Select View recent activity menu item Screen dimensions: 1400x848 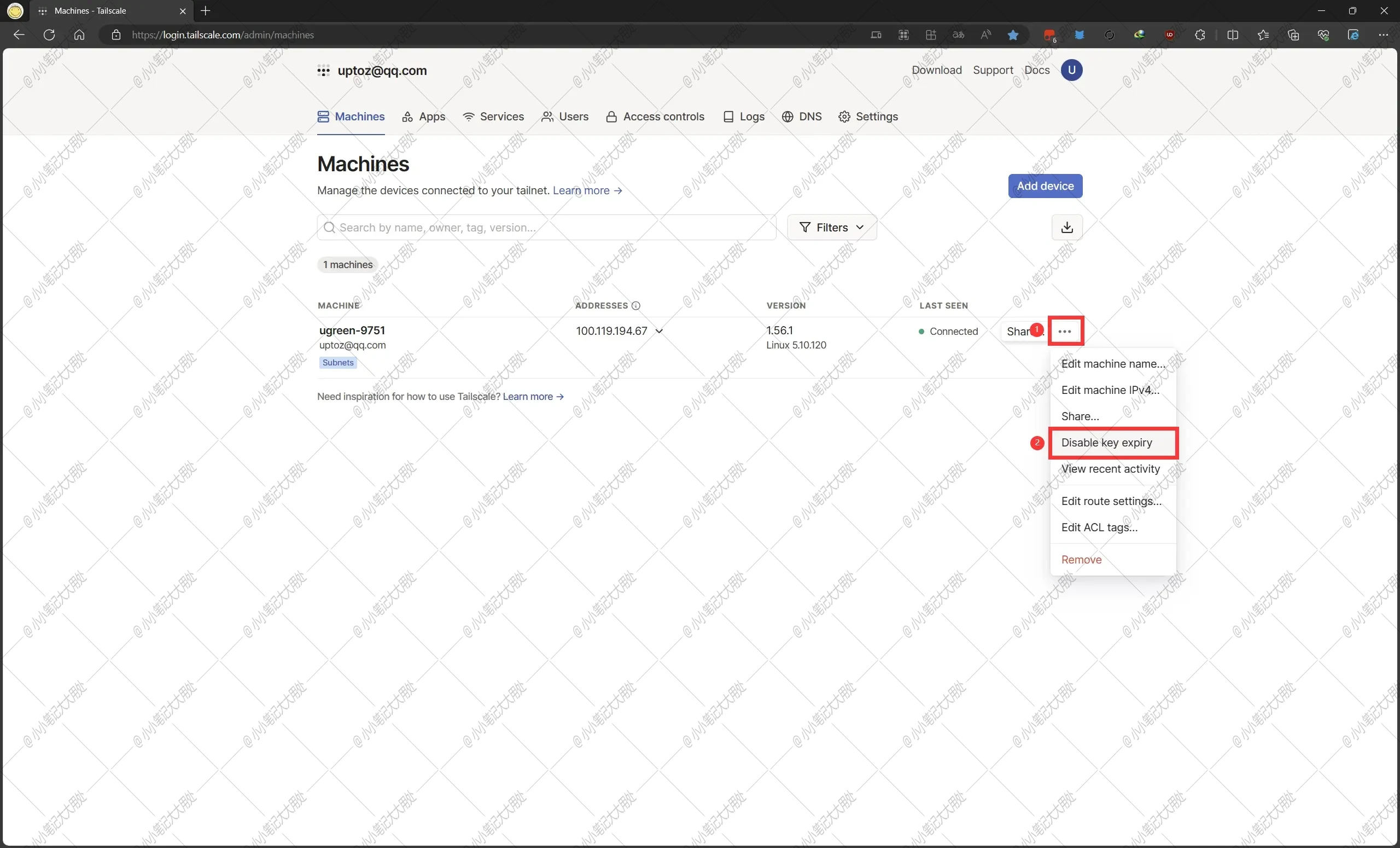(1113, 469)
